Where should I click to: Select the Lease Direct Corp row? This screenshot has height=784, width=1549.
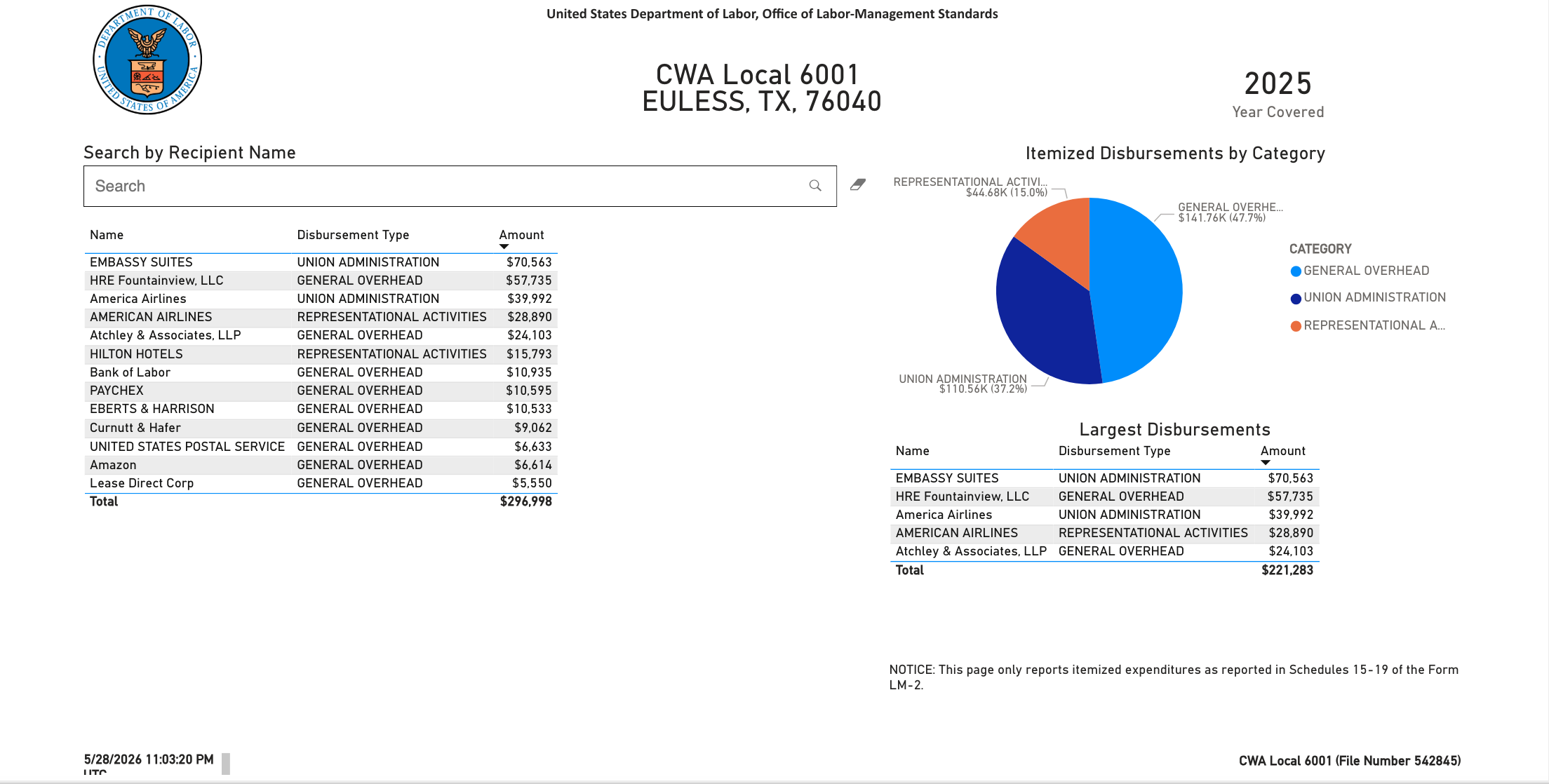[321, 483]
